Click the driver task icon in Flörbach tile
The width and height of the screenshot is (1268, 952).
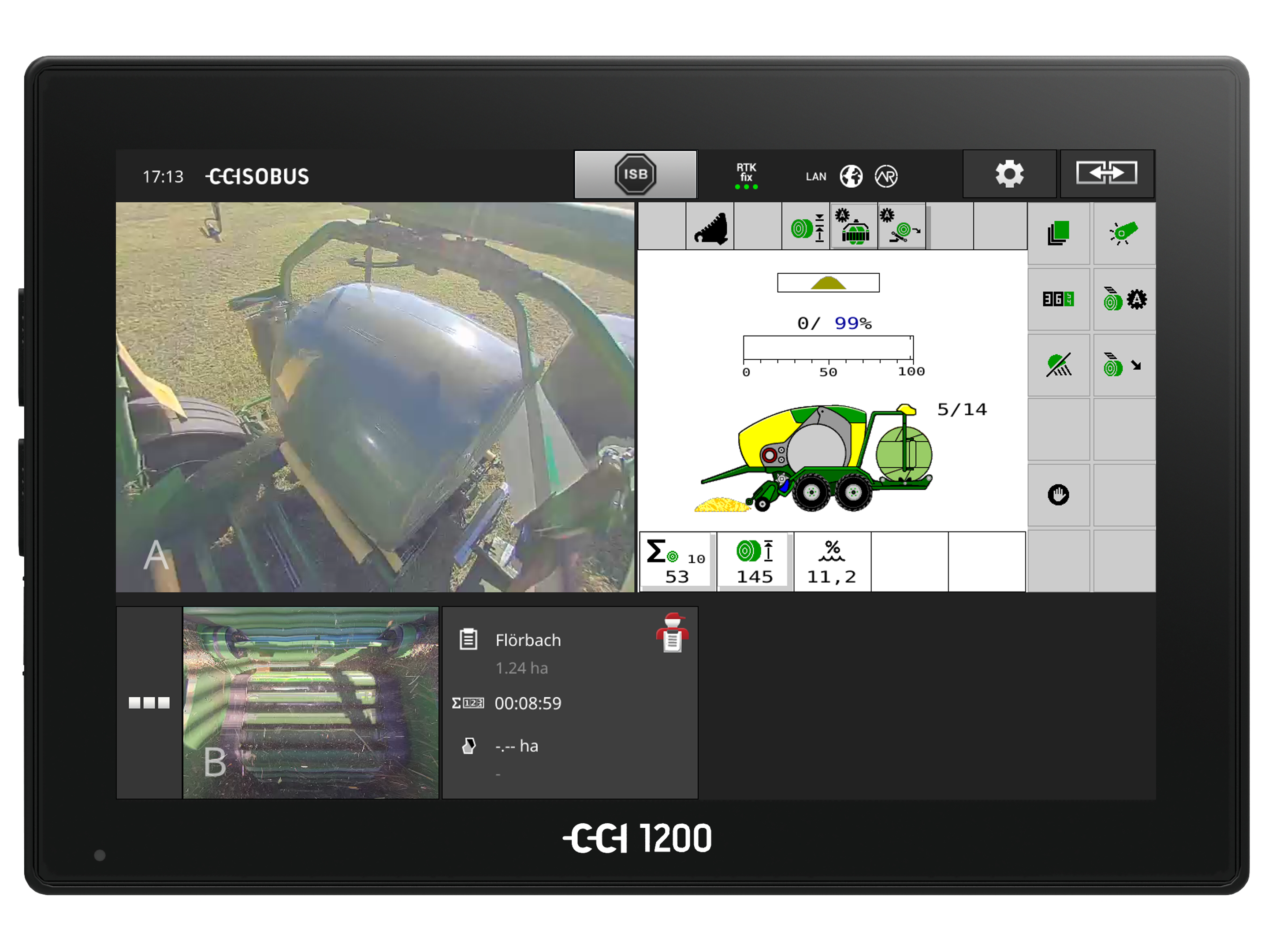coord(672,633)
